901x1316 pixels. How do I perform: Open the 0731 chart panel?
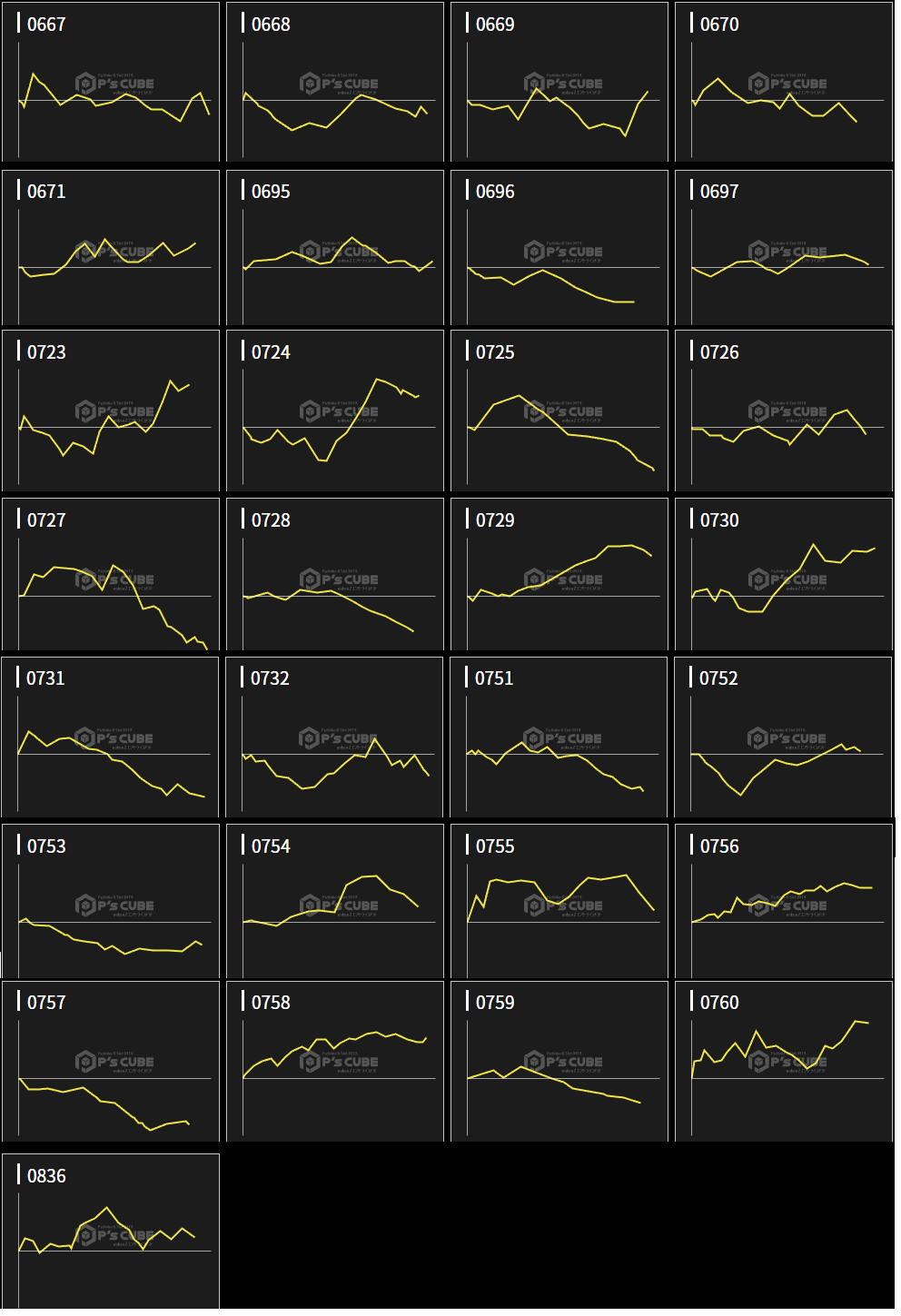click(x=111, y=737)
